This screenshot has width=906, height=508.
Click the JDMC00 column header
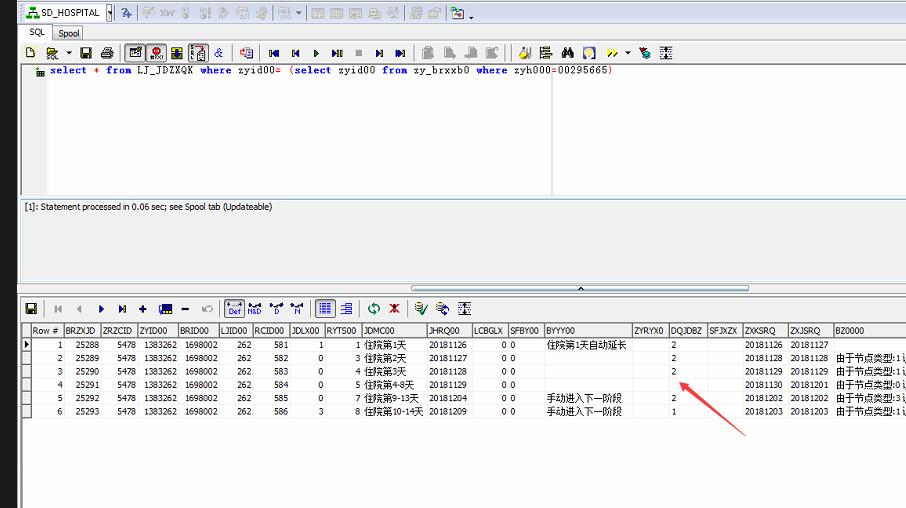(x=392, y=330)
